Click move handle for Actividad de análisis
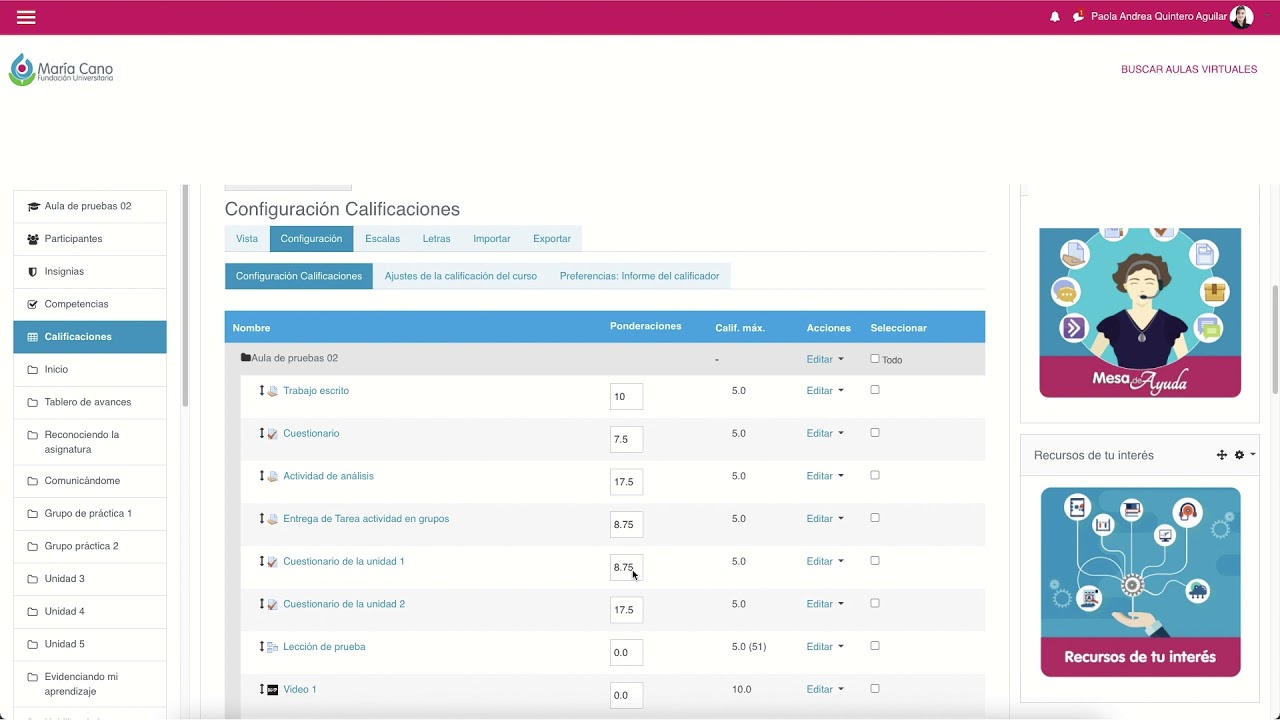Screen dimensions: 1280x720 pos(262,476)
